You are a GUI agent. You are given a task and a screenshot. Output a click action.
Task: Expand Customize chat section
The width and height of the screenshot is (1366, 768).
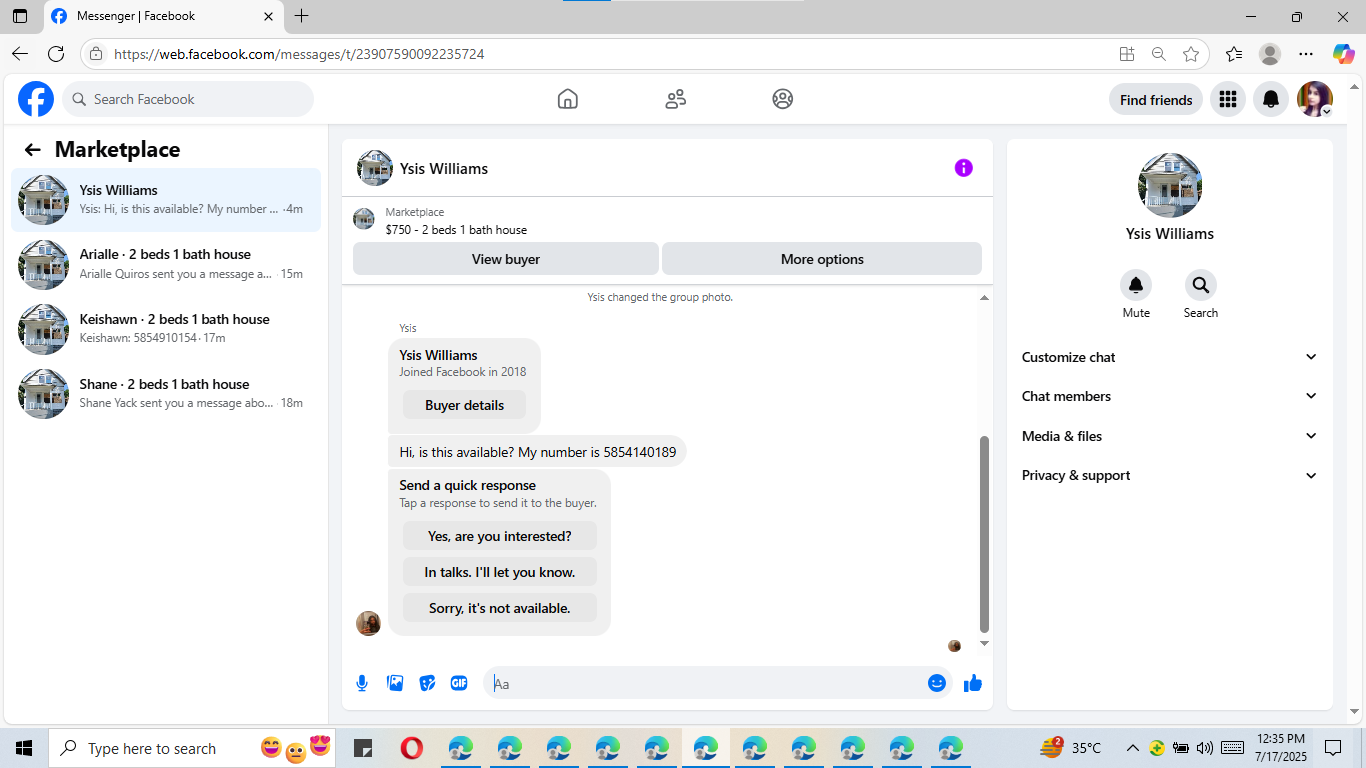[x=1169, y=357]
